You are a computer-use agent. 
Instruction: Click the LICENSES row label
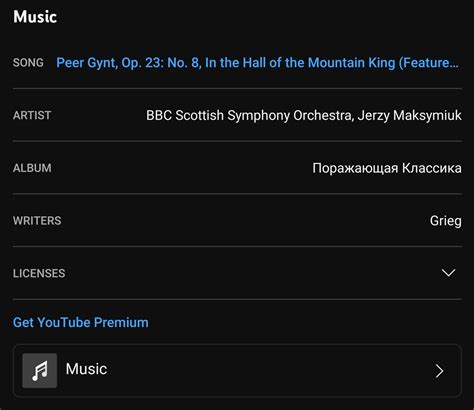(39, 273)
